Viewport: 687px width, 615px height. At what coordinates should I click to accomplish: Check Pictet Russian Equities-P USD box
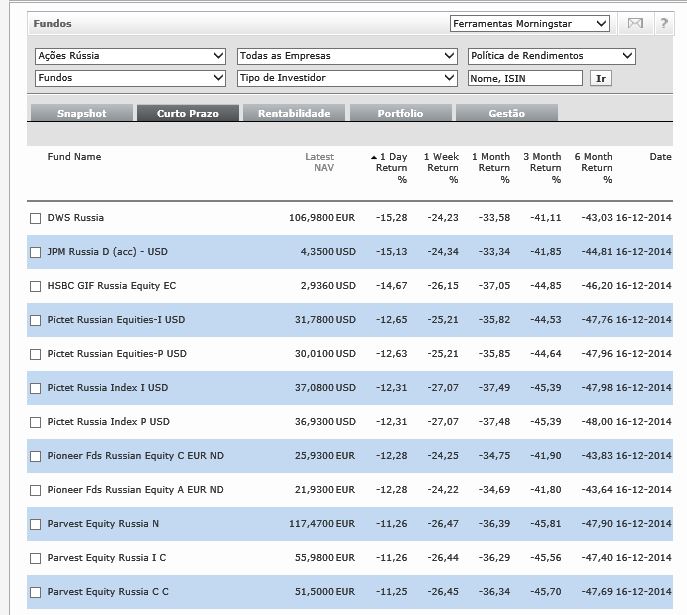pos(35,354)
